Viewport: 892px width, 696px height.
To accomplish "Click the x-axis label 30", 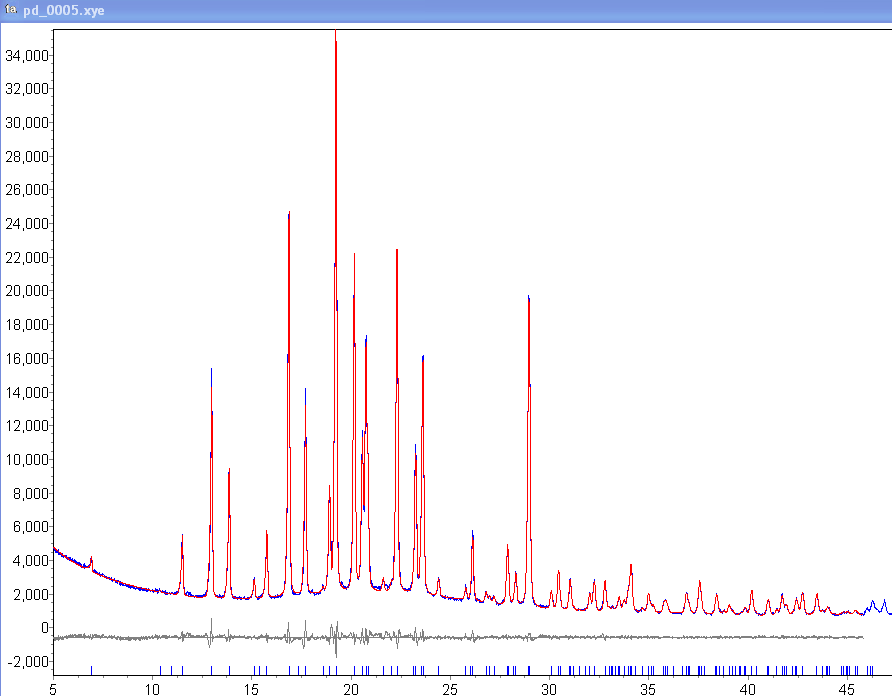I will pyautogui.click(x=549, y=690).
